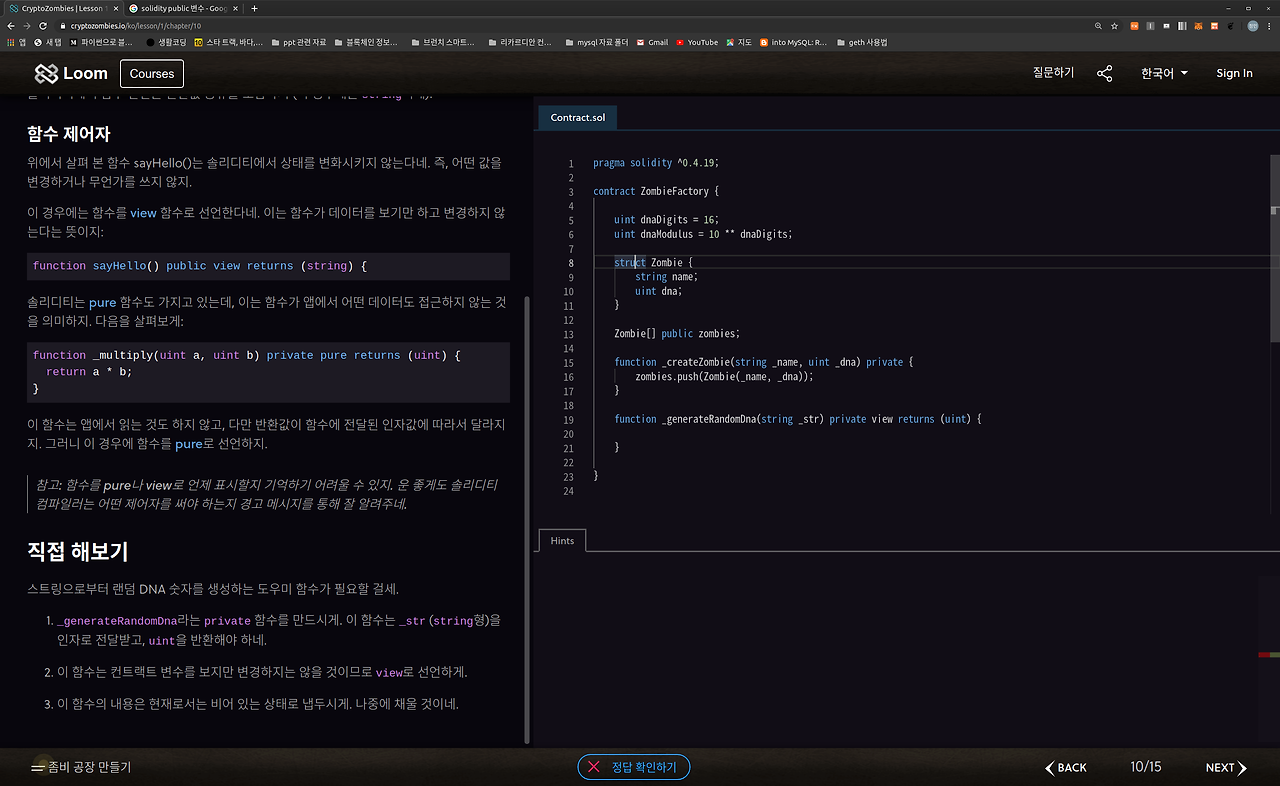This screenshot has height=786, width=1280.
Task: Switch to the Hints tab
Action: tap(562, 541)
